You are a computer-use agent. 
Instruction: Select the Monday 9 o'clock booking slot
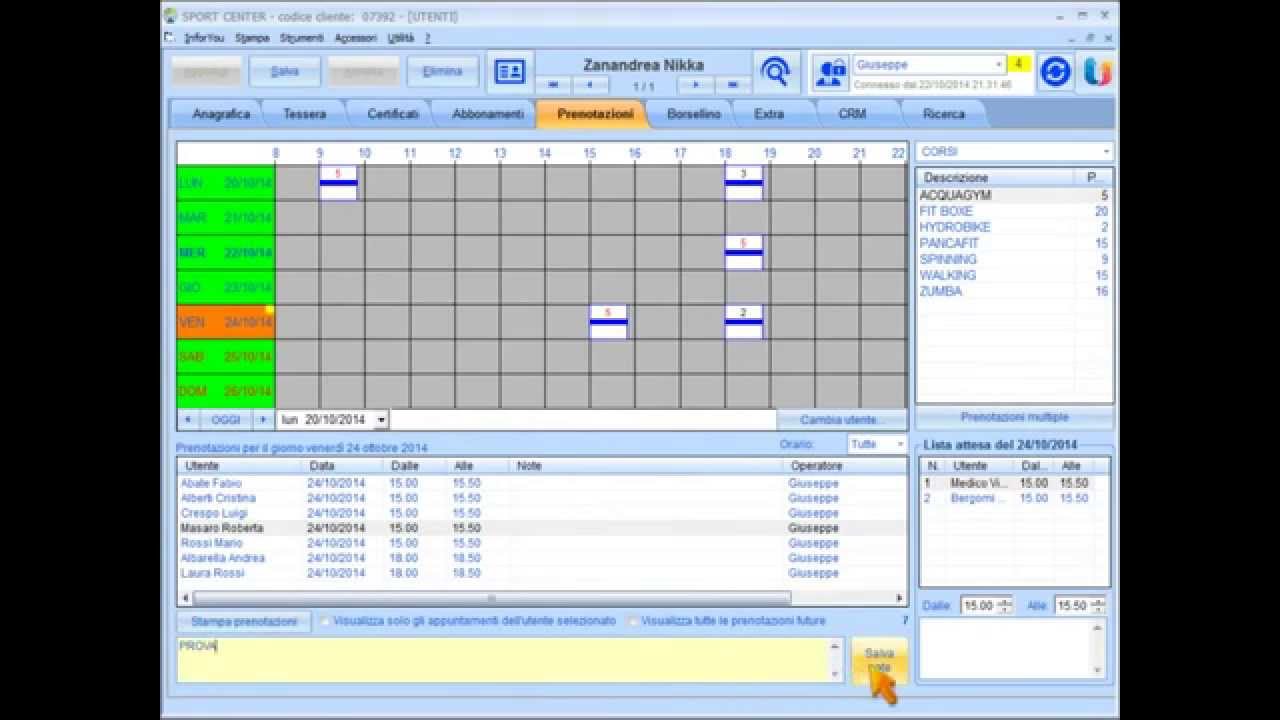point(338,183)
